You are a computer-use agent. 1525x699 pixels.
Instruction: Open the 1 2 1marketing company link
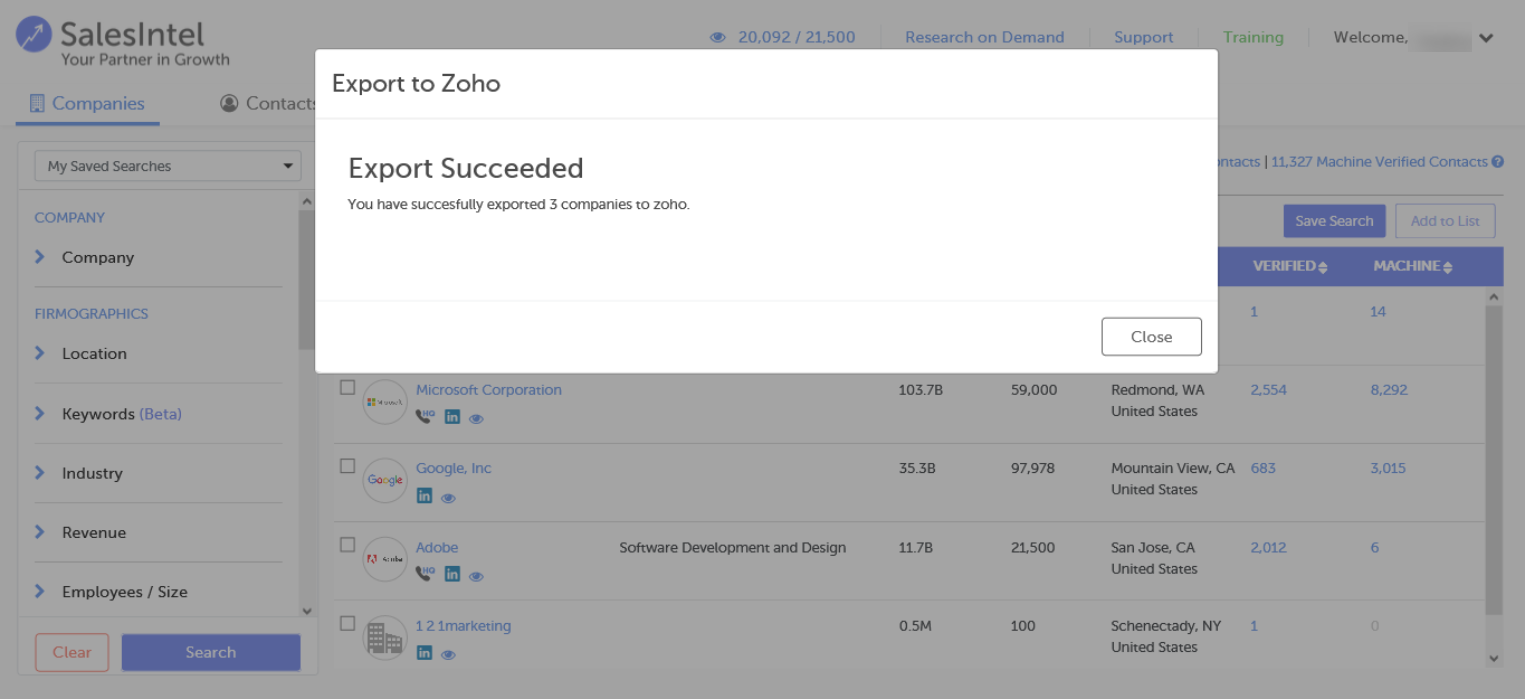click(x=463, y=626)
